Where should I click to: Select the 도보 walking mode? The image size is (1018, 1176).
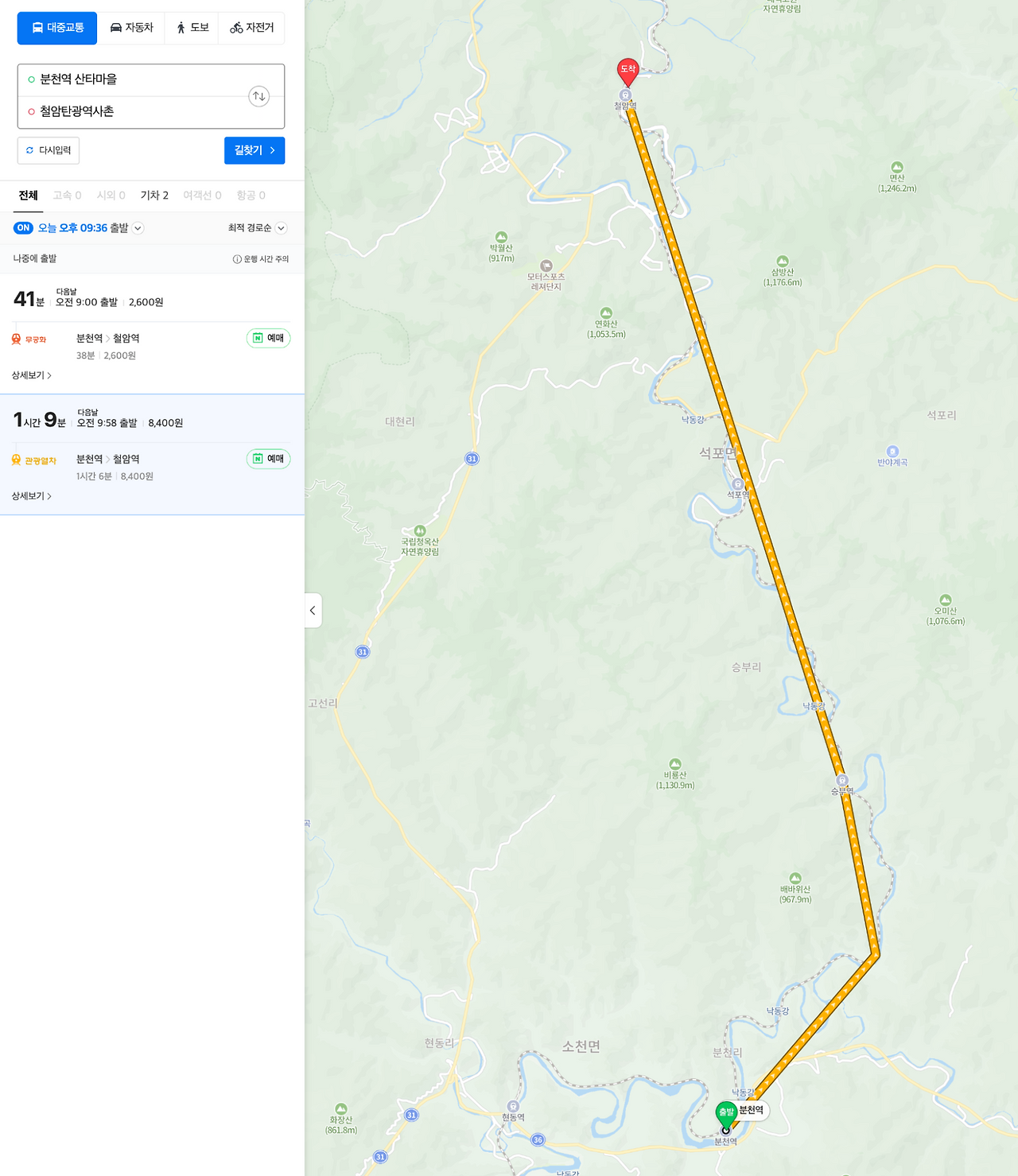[192, 28]
